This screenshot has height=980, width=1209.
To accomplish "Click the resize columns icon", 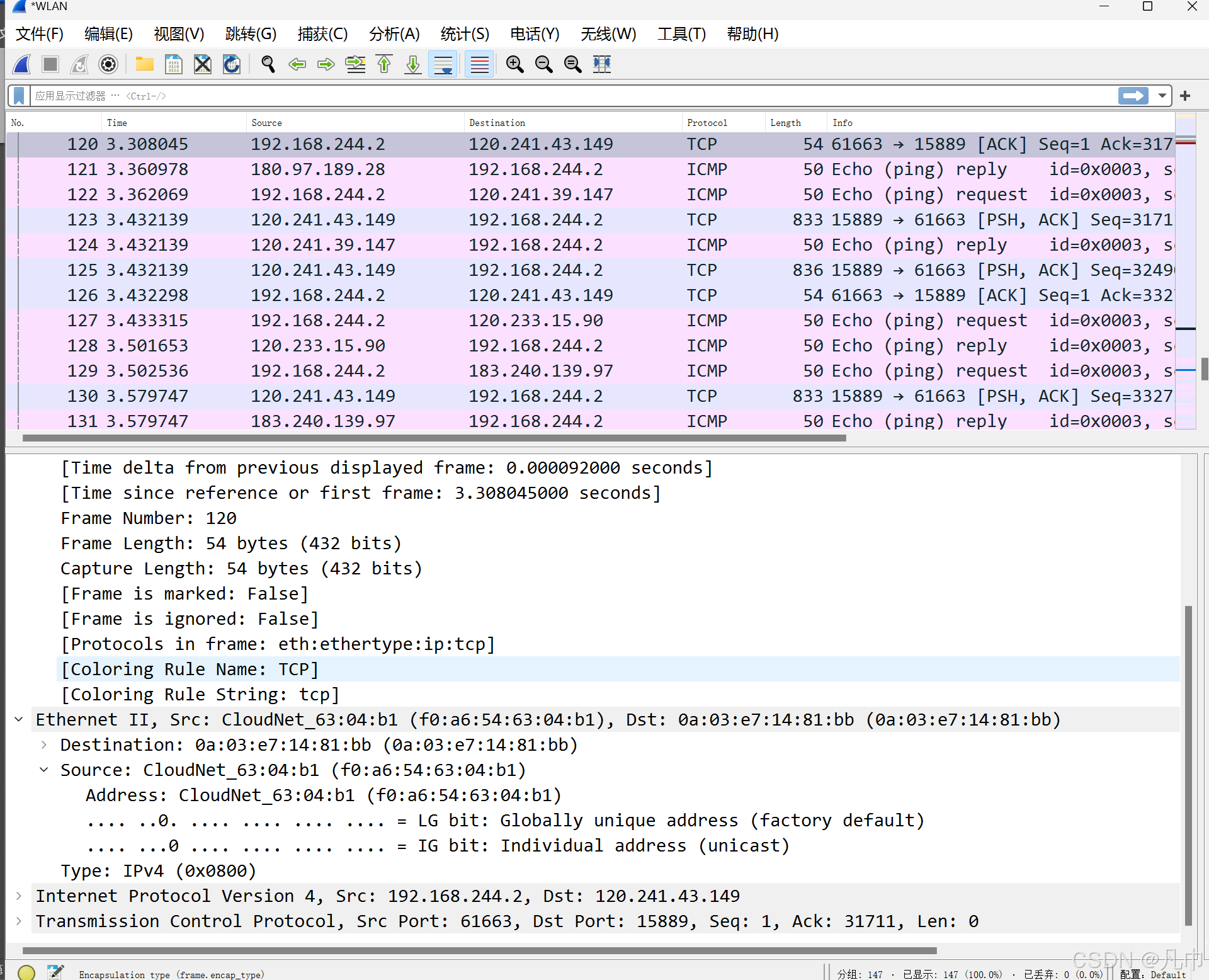I will coord(602,64).
